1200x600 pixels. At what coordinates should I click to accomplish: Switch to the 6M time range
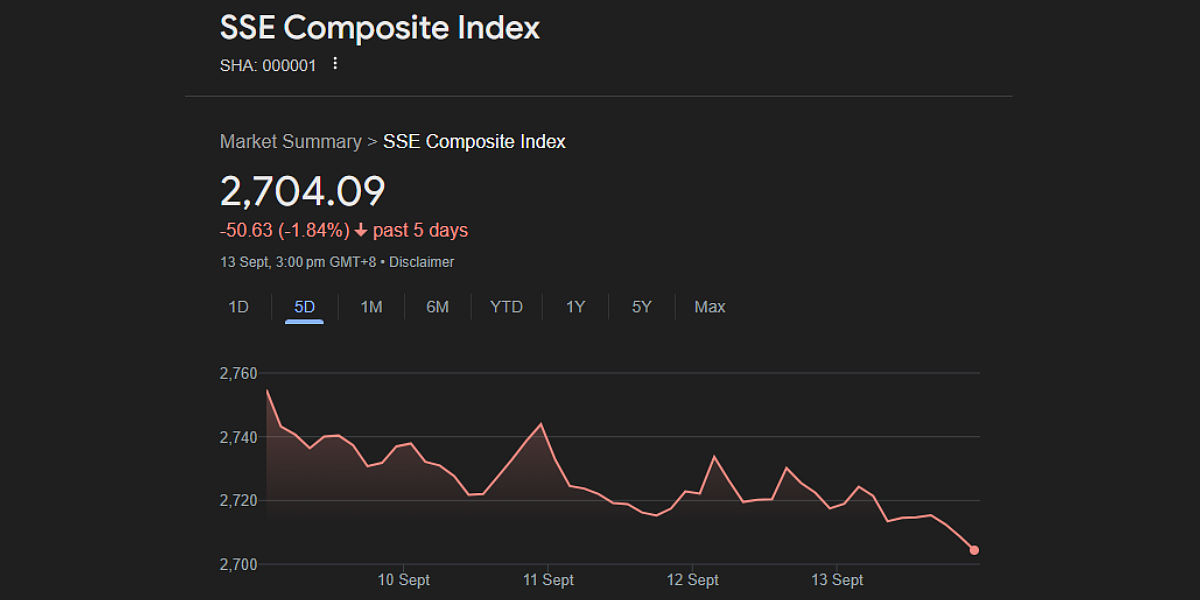coord(437,307)
